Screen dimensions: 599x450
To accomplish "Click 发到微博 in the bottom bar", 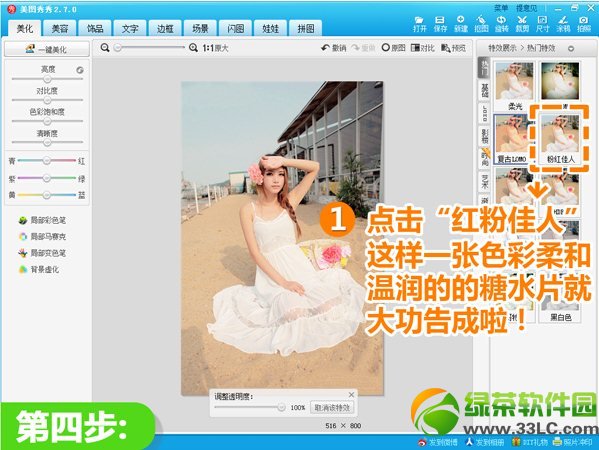I will pyautogui.click(x=438, y=442).
